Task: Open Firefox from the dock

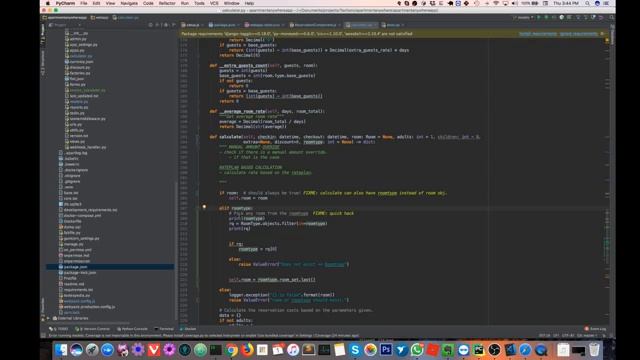Action: tap(247, 350)
